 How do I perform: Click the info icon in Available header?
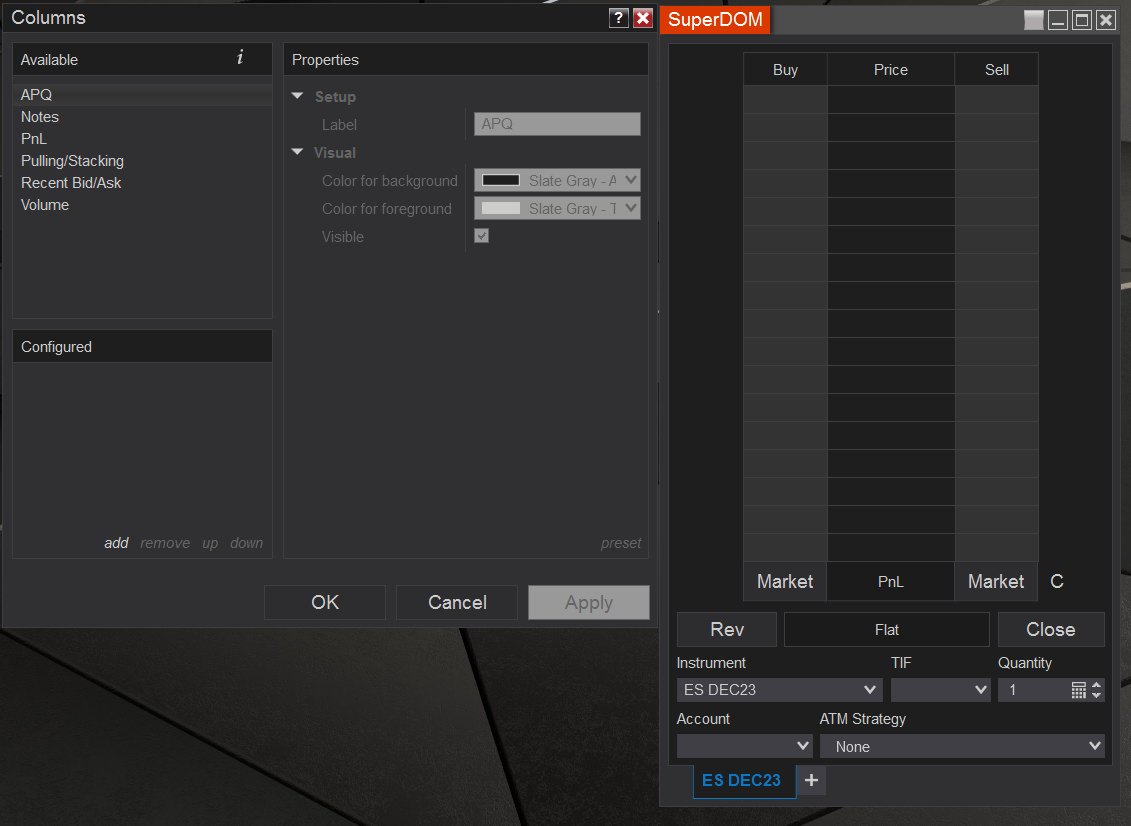point(240,58)
